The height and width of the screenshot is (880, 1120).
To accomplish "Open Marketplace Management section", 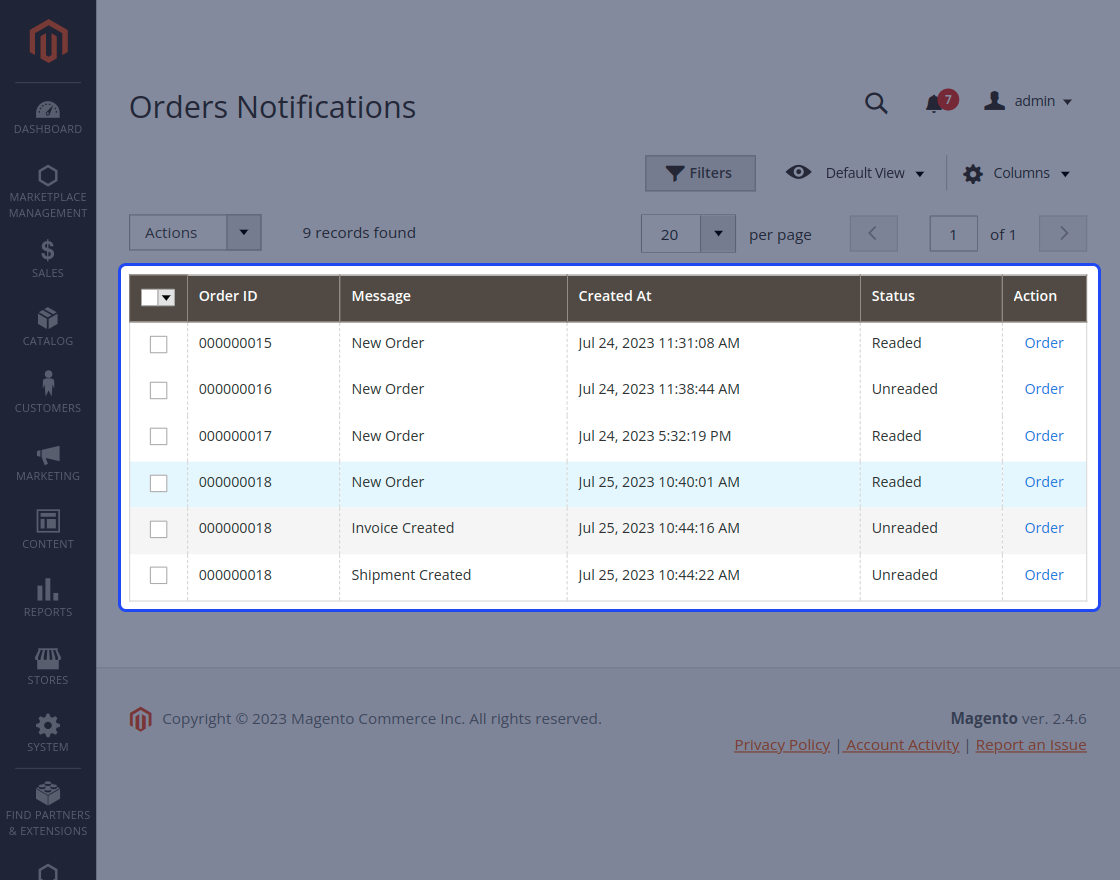I will click(48, 192).
